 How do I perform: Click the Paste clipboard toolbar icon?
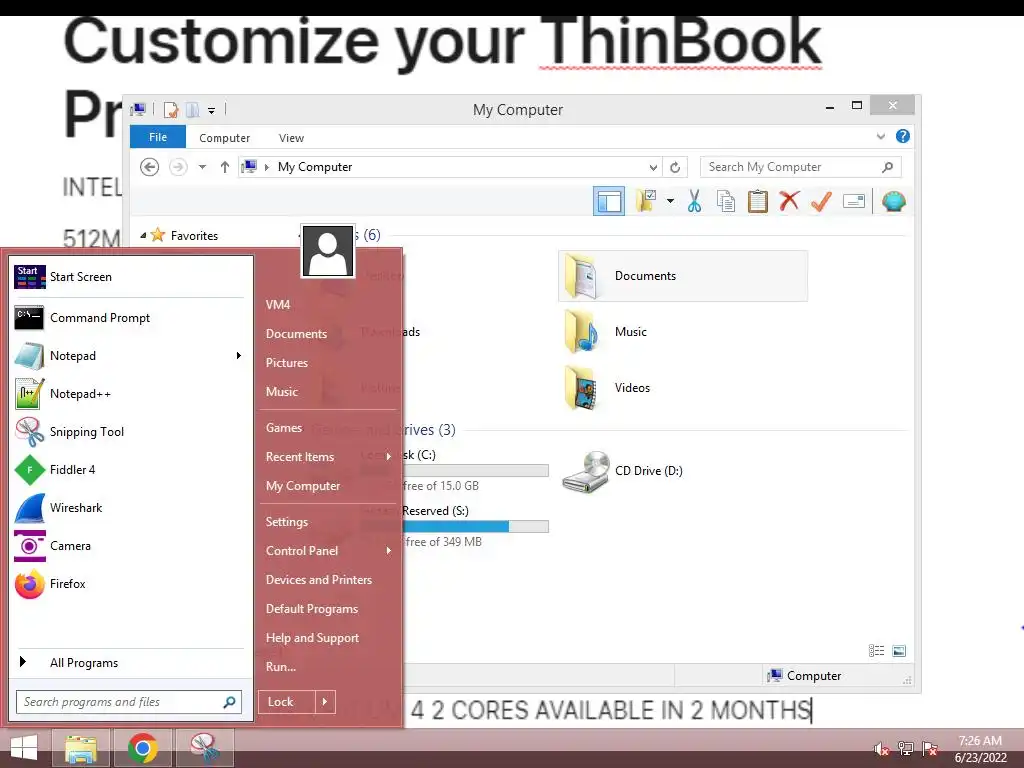pos(758,201)
